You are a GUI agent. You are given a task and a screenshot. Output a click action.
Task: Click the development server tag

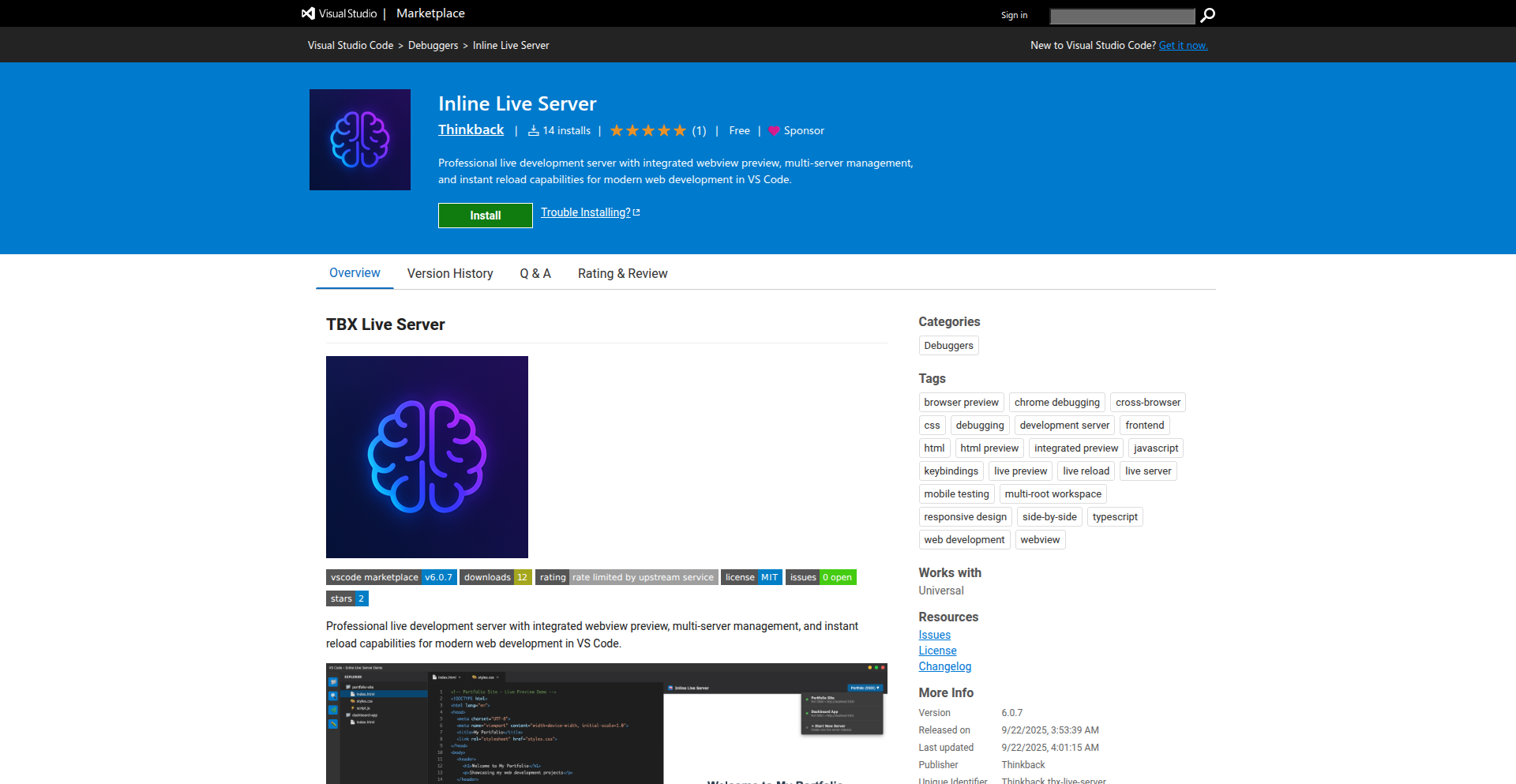[1064, 426]
